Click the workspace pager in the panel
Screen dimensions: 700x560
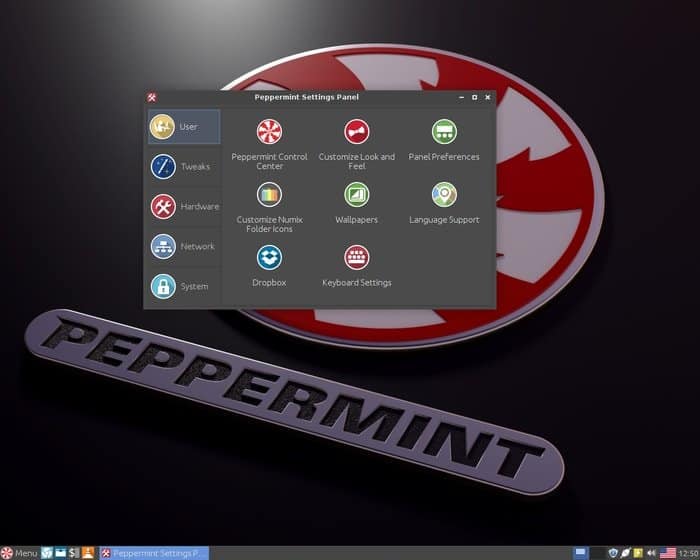pyautogui.click(x=588, y=553)
